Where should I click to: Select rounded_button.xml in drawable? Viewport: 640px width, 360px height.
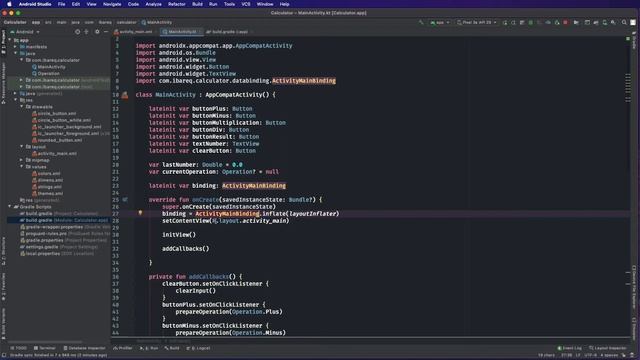[x=57, y=140]
